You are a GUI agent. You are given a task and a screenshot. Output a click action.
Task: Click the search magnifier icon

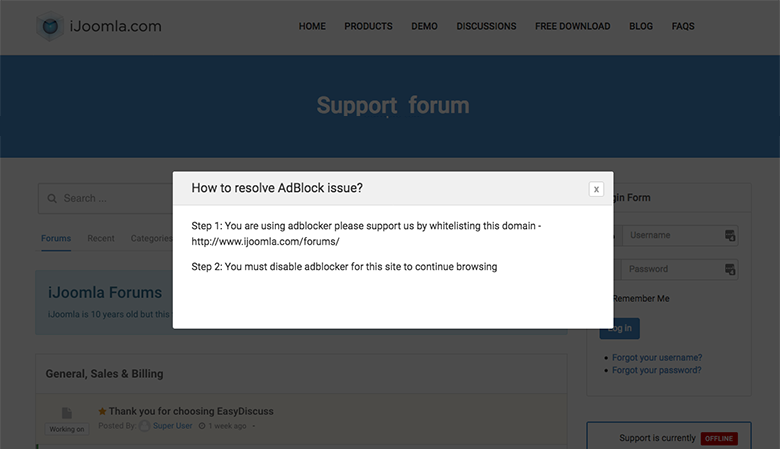coord(51,198)
